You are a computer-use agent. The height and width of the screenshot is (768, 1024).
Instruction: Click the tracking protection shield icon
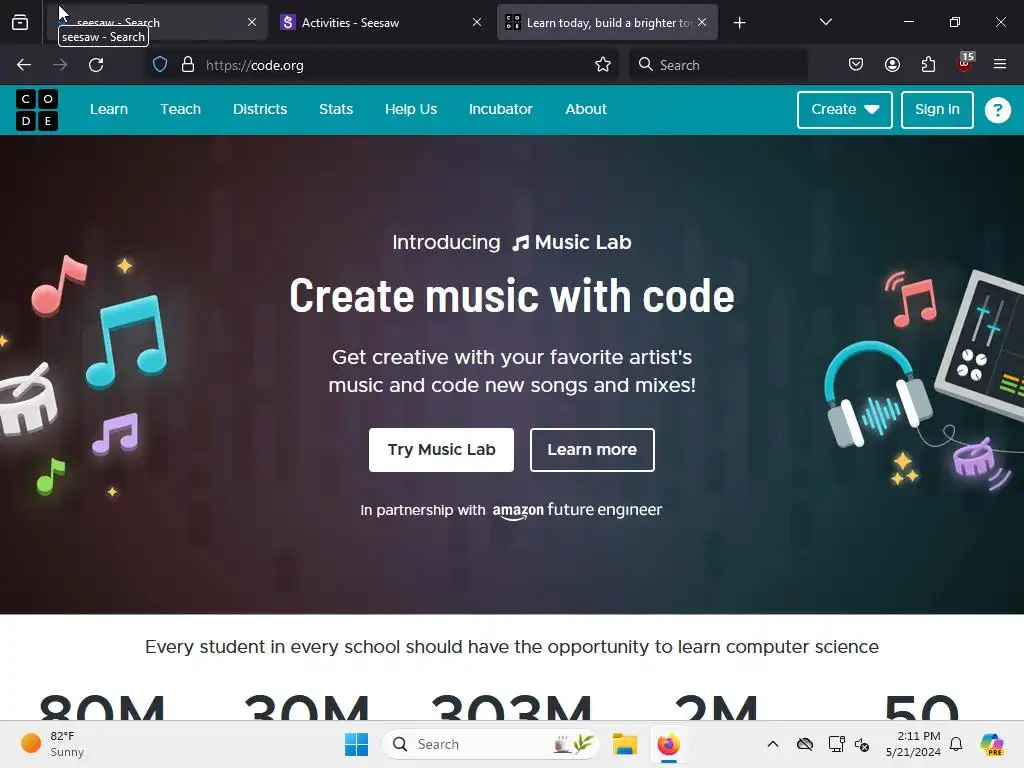(160, 65)
